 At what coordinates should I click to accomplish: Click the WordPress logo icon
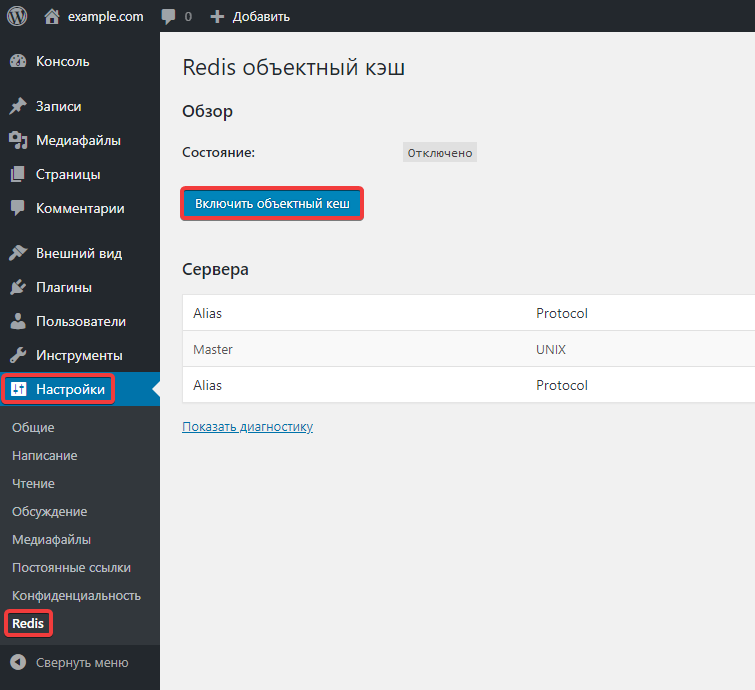click(x=17, y=16)
